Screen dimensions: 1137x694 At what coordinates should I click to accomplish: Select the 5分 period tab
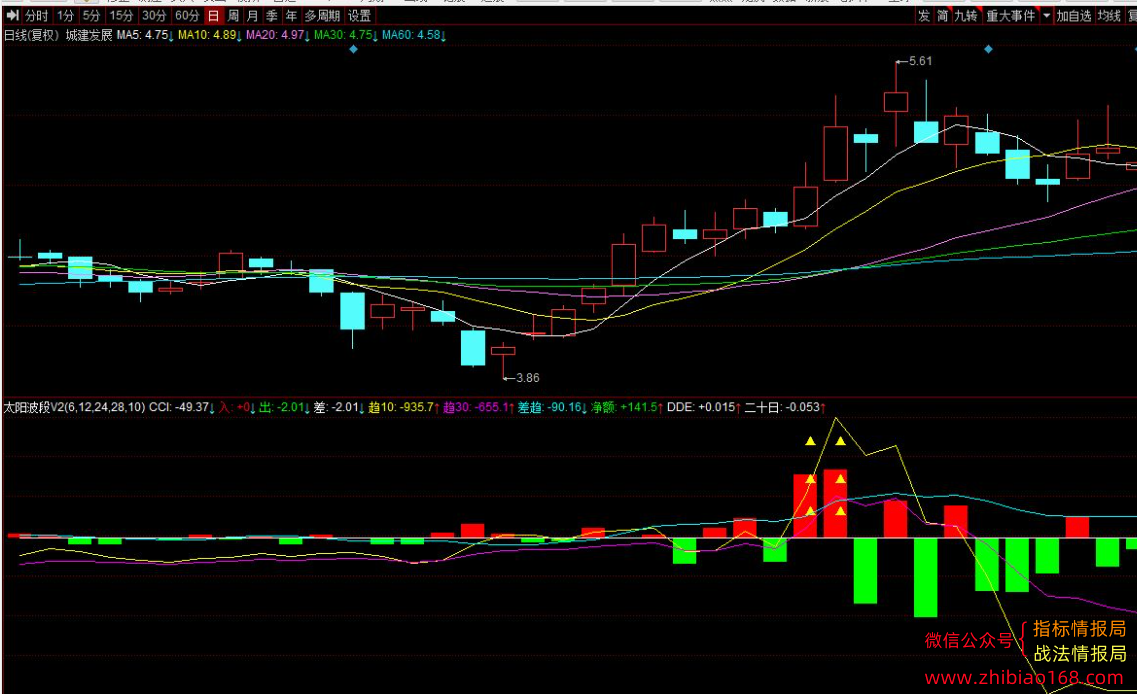pyautogui.click(x=91, y=15)
